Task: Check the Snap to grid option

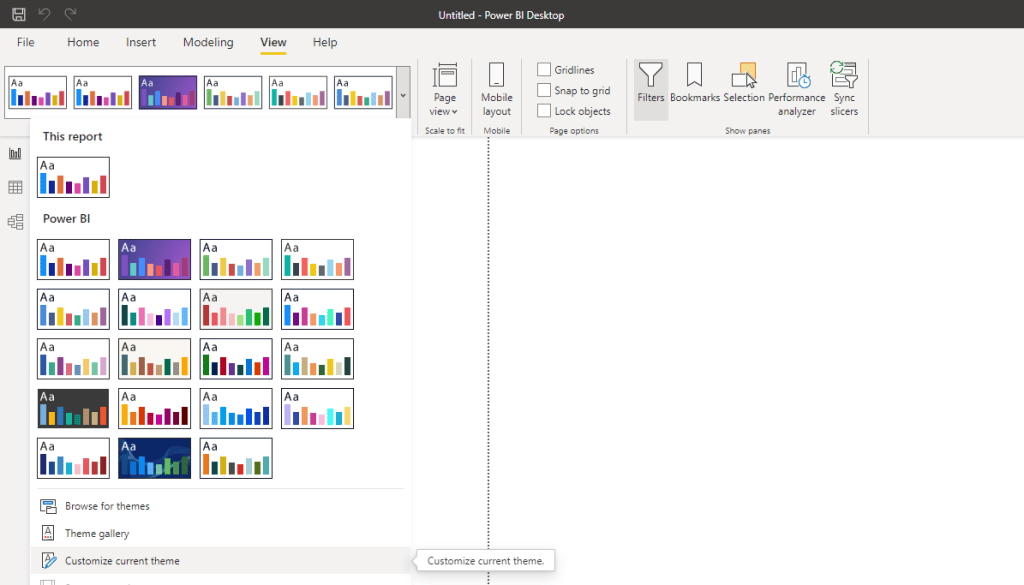Action: click(x=544, y=90)
